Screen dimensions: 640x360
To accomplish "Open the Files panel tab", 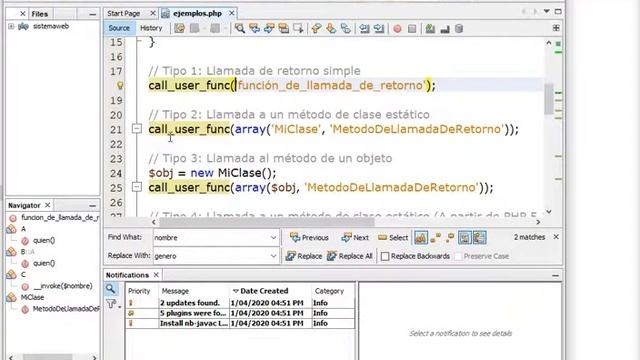I will coord(40,14).
